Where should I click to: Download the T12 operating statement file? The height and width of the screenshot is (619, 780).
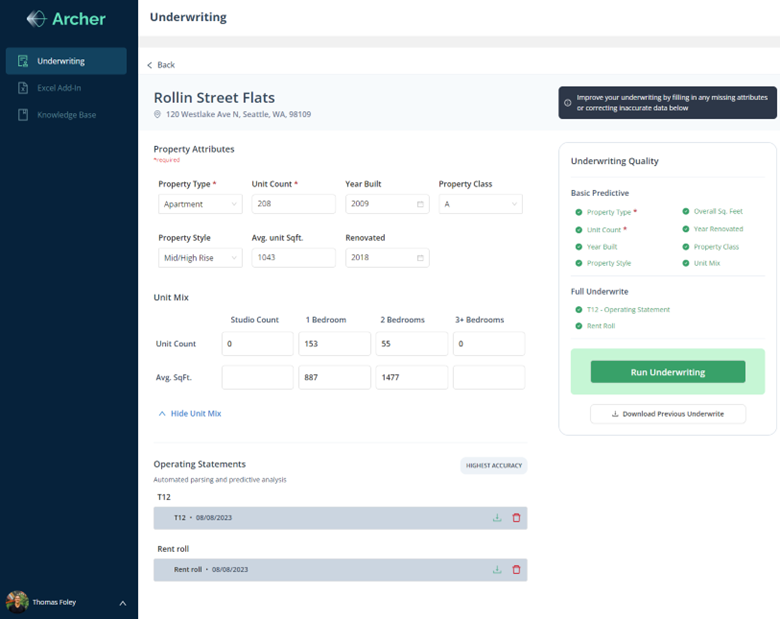497,518
